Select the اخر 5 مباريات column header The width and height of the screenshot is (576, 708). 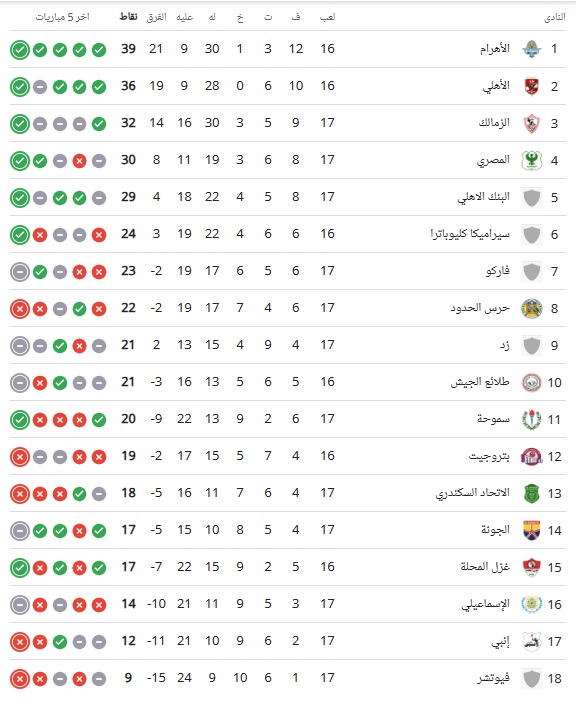tap(63, 17)
